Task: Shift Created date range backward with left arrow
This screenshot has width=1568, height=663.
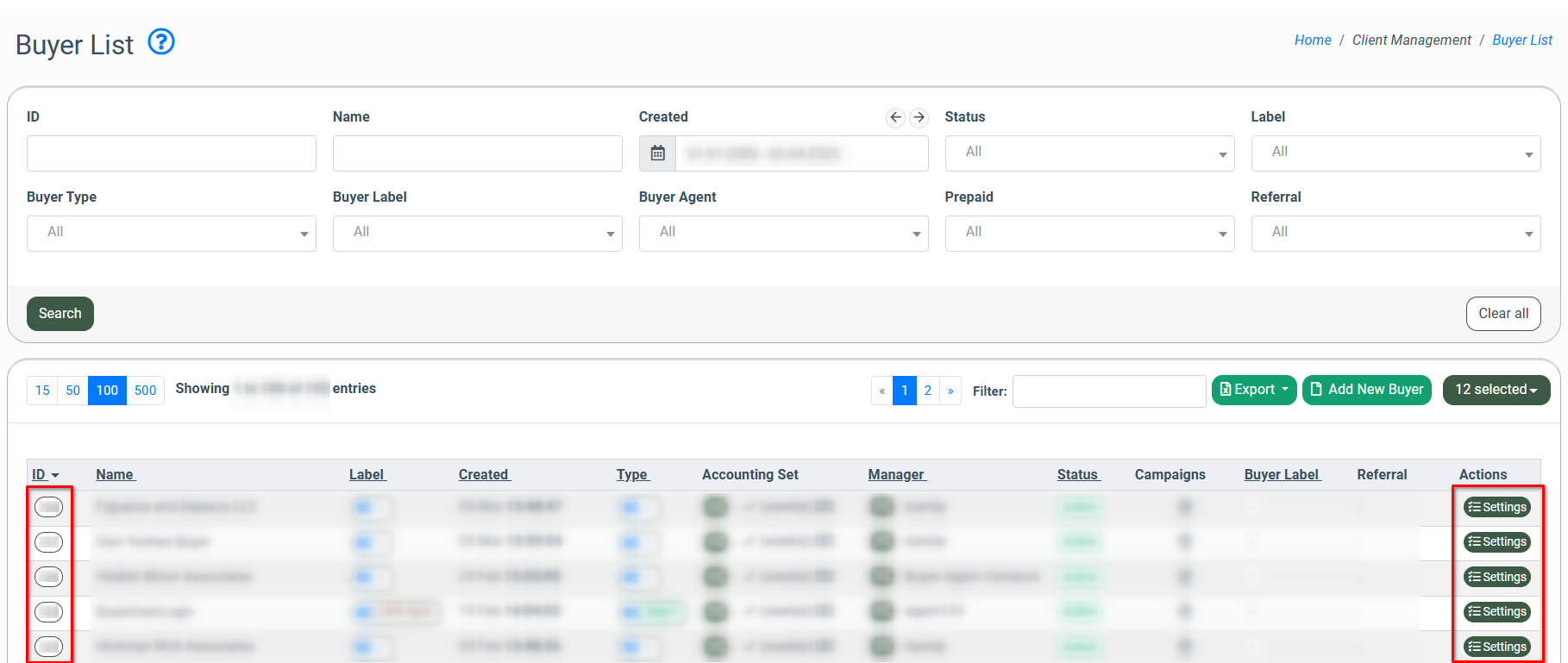Action: pos(895,117)
